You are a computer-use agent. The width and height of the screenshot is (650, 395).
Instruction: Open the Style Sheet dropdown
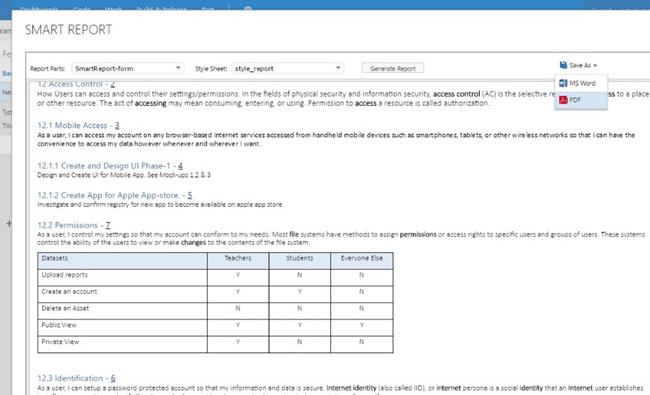click(x=287, y=68)
